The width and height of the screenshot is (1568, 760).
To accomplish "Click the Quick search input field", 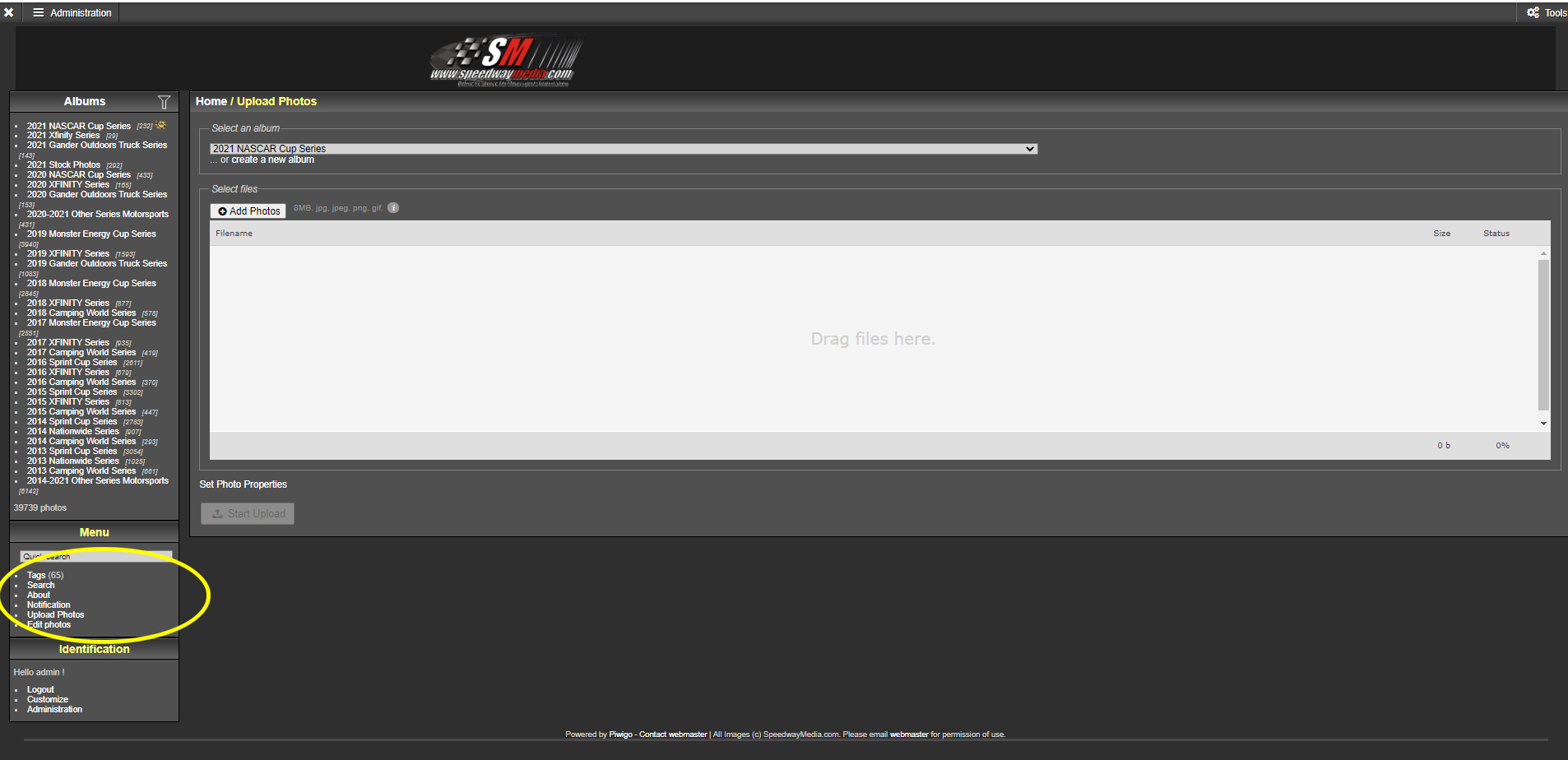I will coord(96,557).
